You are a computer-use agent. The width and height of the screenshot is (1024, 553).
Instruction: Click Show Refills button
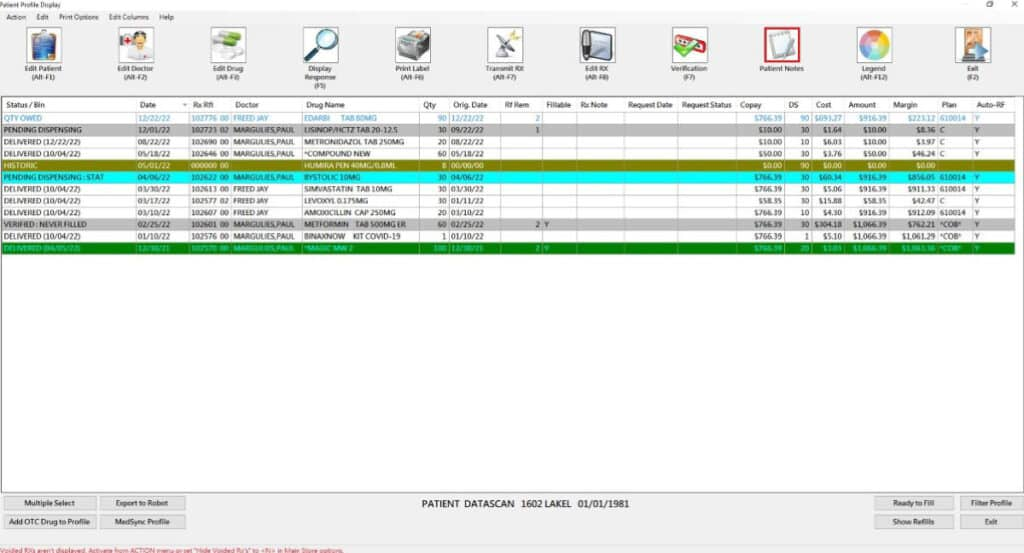(914, 522)
